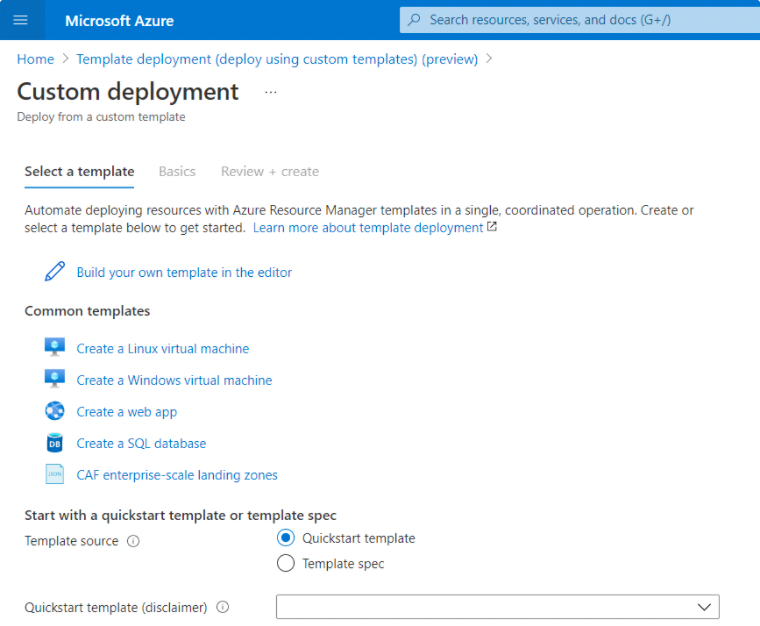
Task: Click the pencil icon for template editor
Action: 55,272
